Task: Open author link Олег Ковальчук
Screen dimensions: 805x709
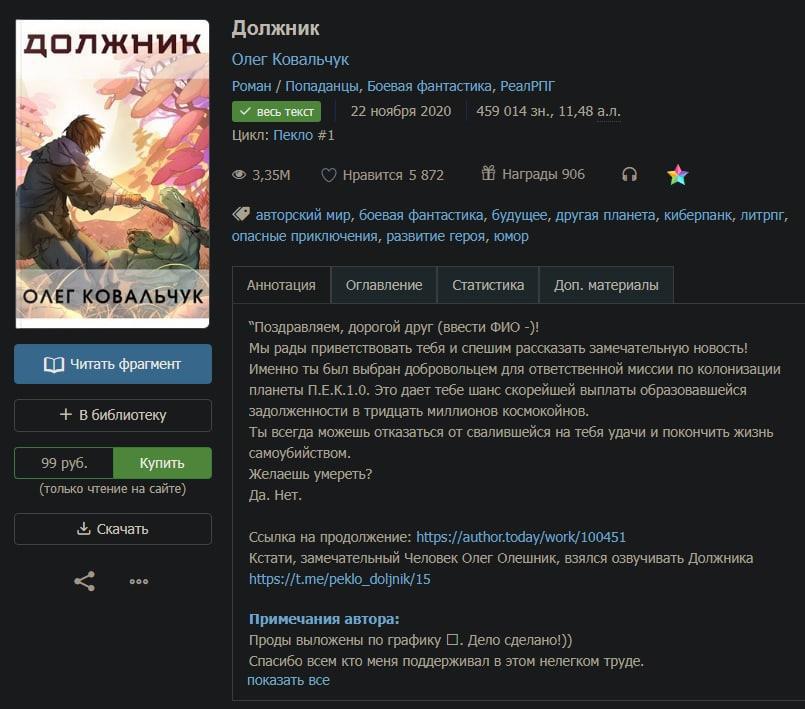Action: coord(290,60)
